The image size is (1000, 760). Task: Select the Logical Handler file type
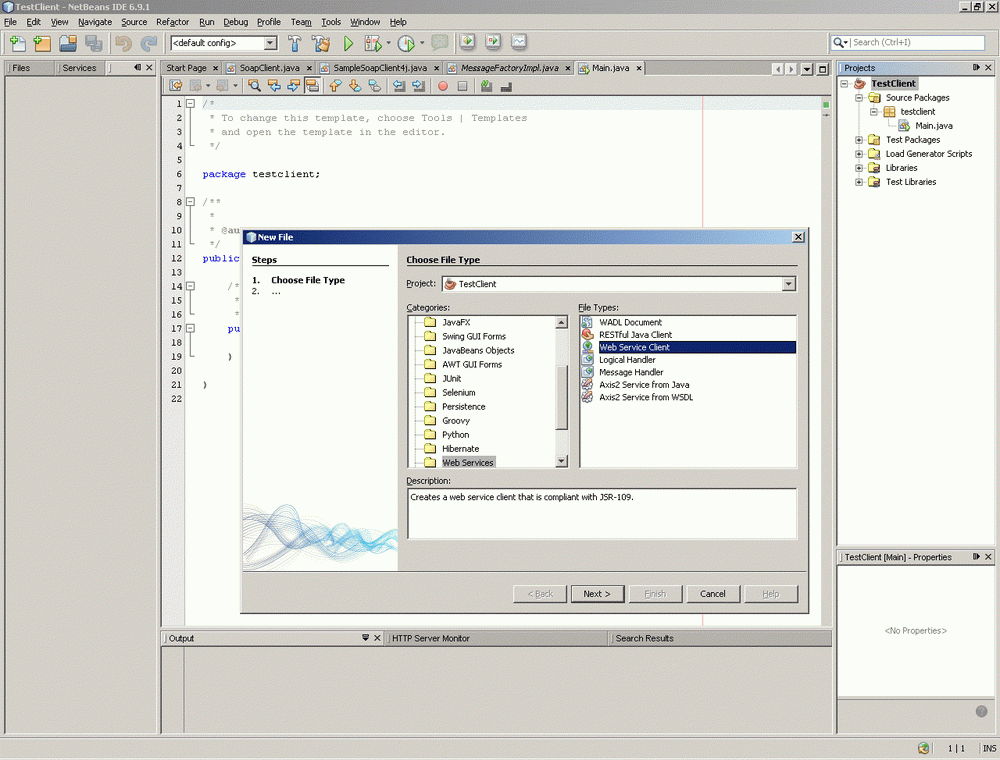tap(627, 360)
